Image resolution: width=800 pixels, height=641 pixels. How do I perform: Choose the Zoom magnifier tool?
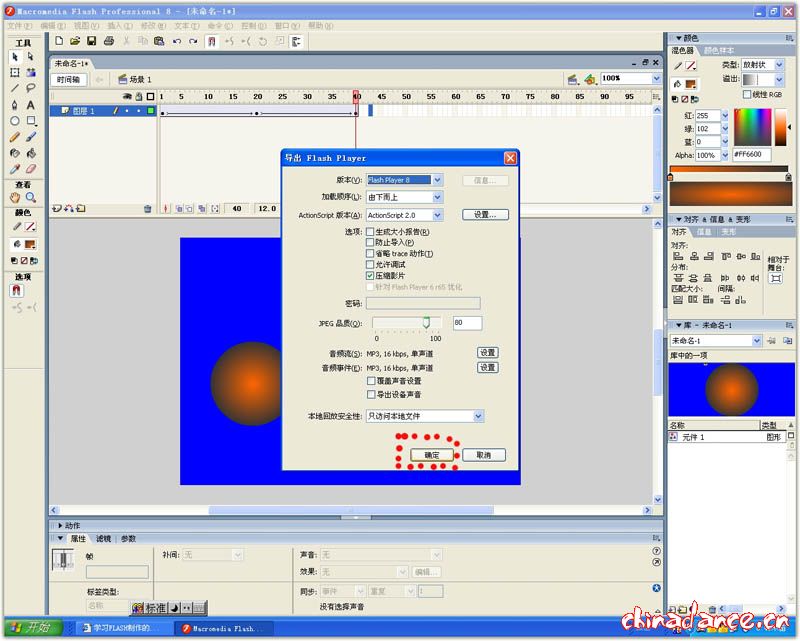click(x=31, y=198)
